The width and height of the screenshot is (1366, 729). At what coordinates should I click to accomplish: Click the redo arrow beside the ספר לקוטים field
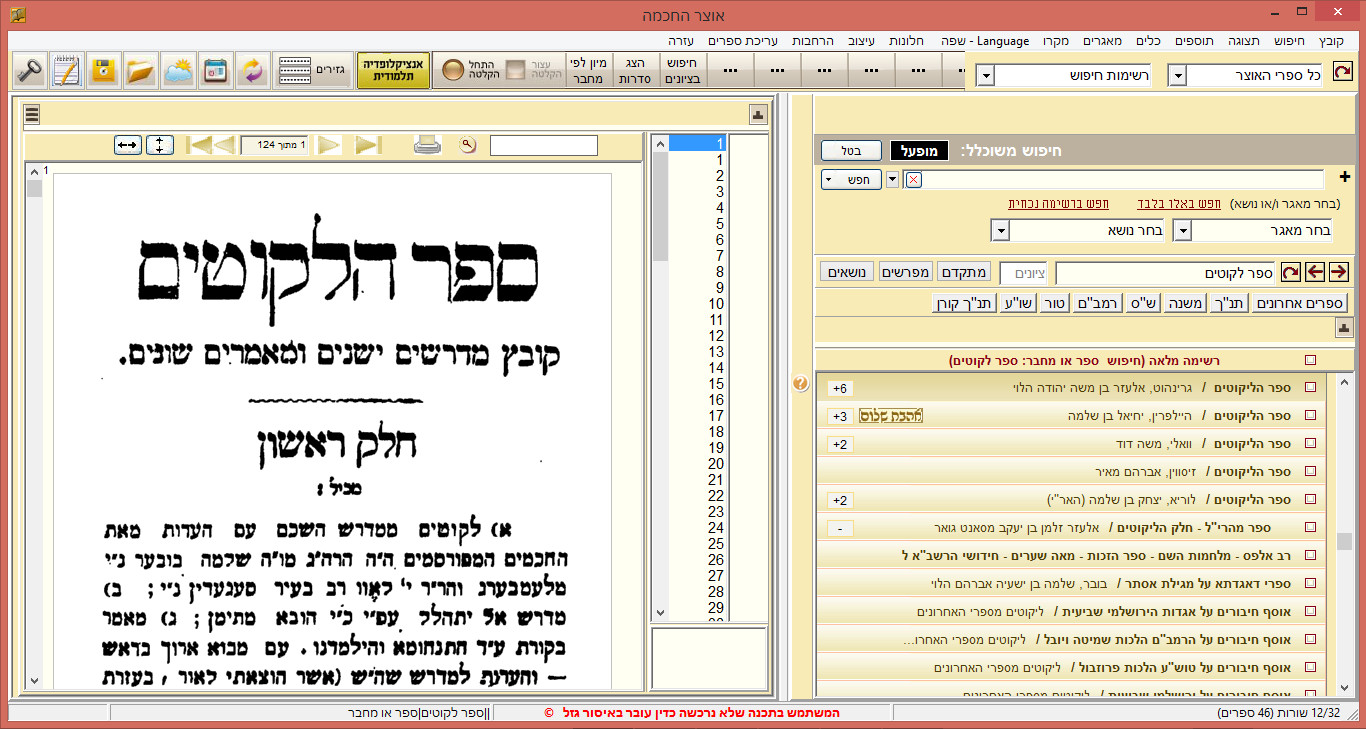1291,272
